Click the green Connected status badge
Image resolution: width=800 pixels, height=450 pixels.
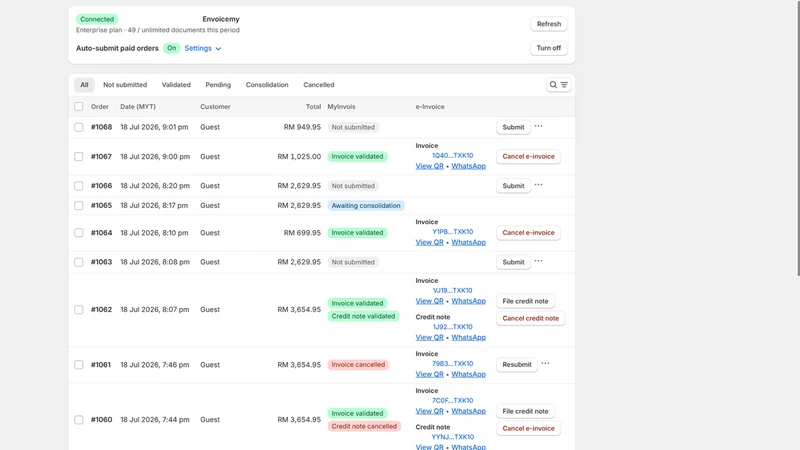pyautogui.click(x=97, y=19)
